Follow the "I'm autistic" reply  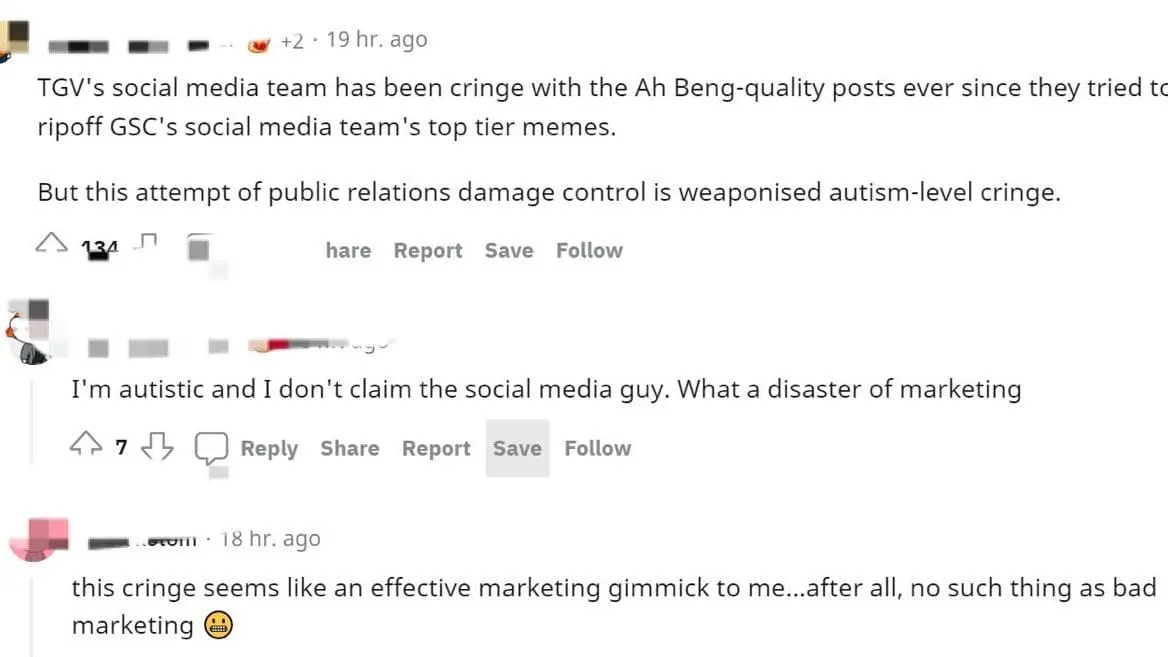597,449
